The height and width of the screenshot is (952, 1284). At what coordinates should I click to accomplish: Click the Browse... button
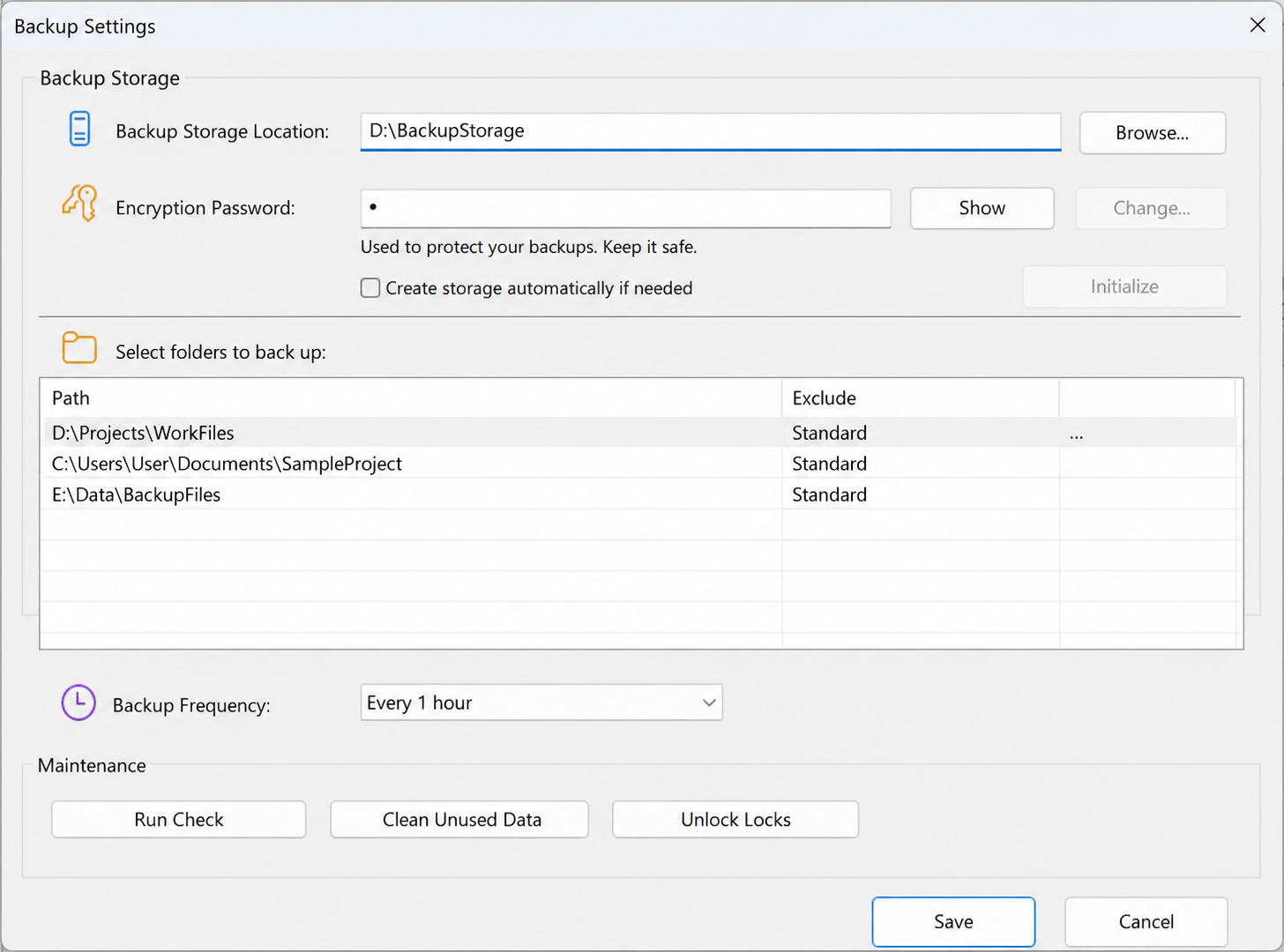point(1153,133)
